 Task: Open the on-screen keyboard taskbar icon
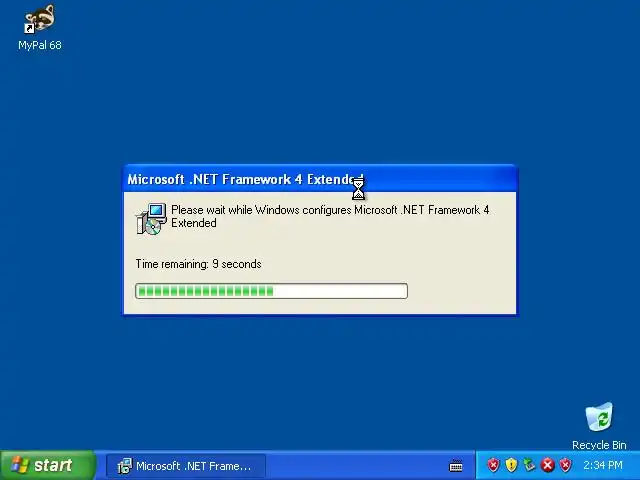pos(456,466)
